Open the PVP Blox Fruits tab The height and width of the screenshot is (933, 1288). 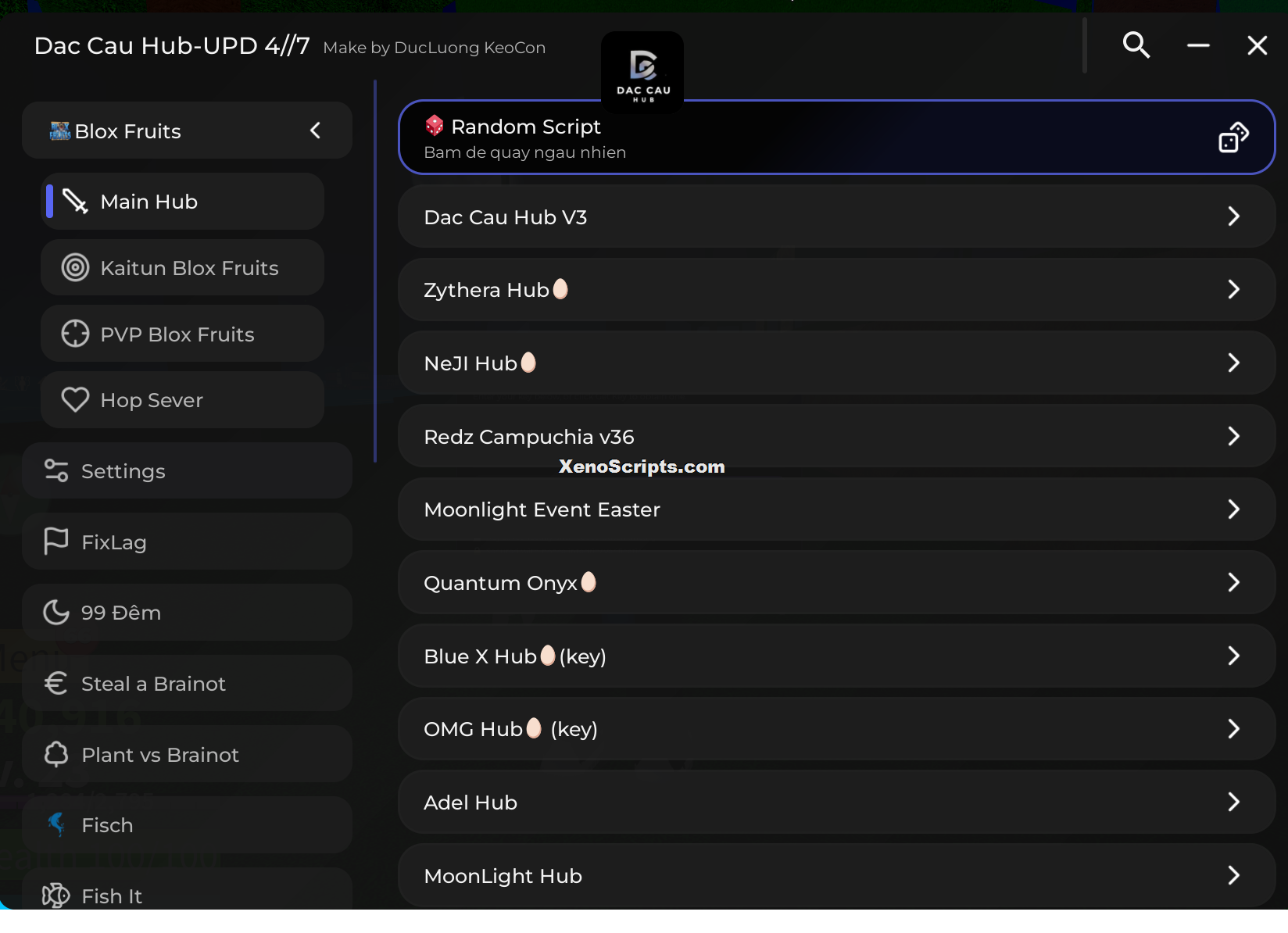[182, 334]
